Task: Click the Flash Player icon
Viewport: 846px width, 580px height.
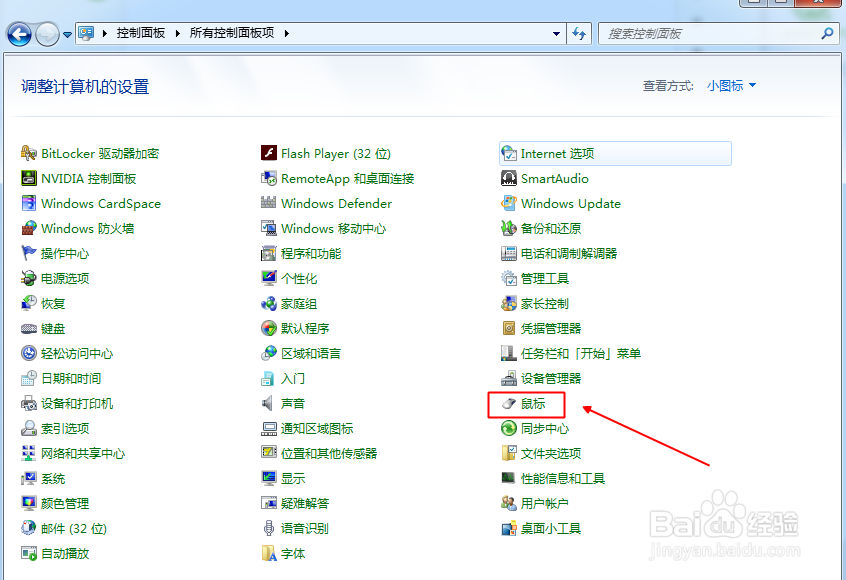Action: point(269,153)
